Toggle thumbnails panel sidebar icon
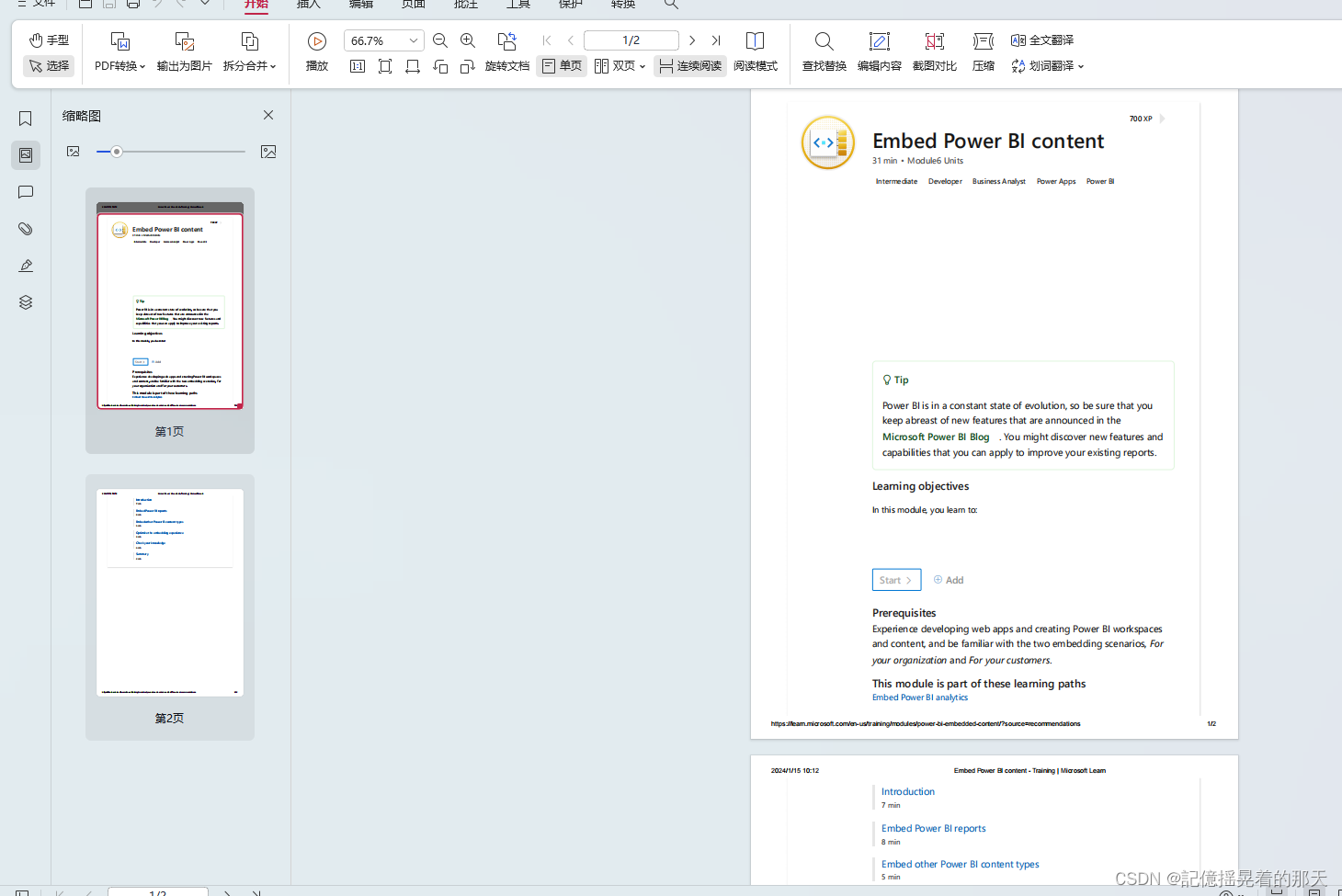 pyautogui.click(x=26, y=155)
